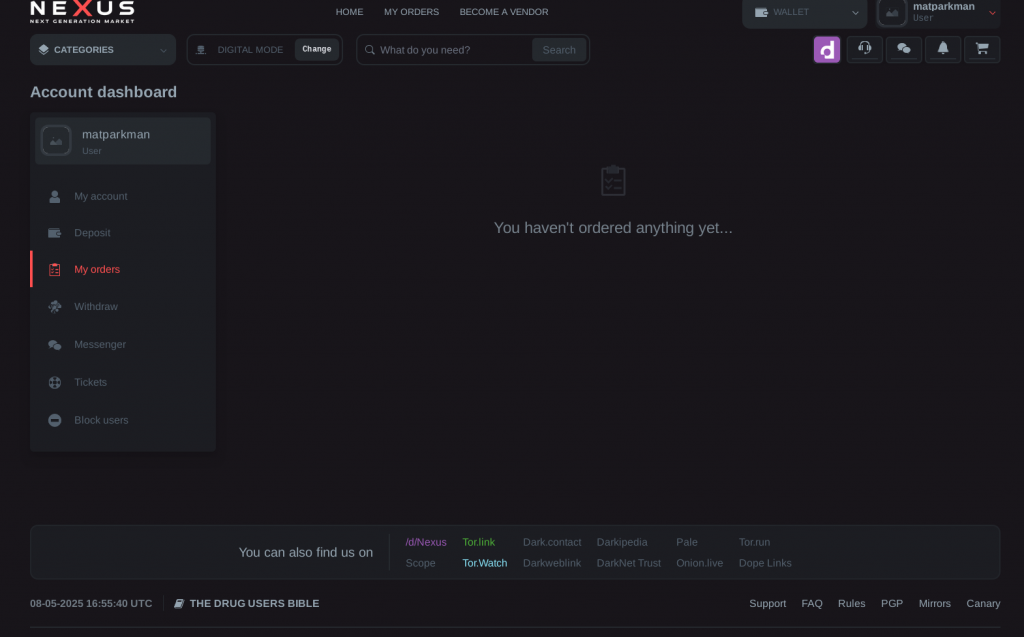
Task: Open the DarkNet Trust link
Action: pos(629,563)
